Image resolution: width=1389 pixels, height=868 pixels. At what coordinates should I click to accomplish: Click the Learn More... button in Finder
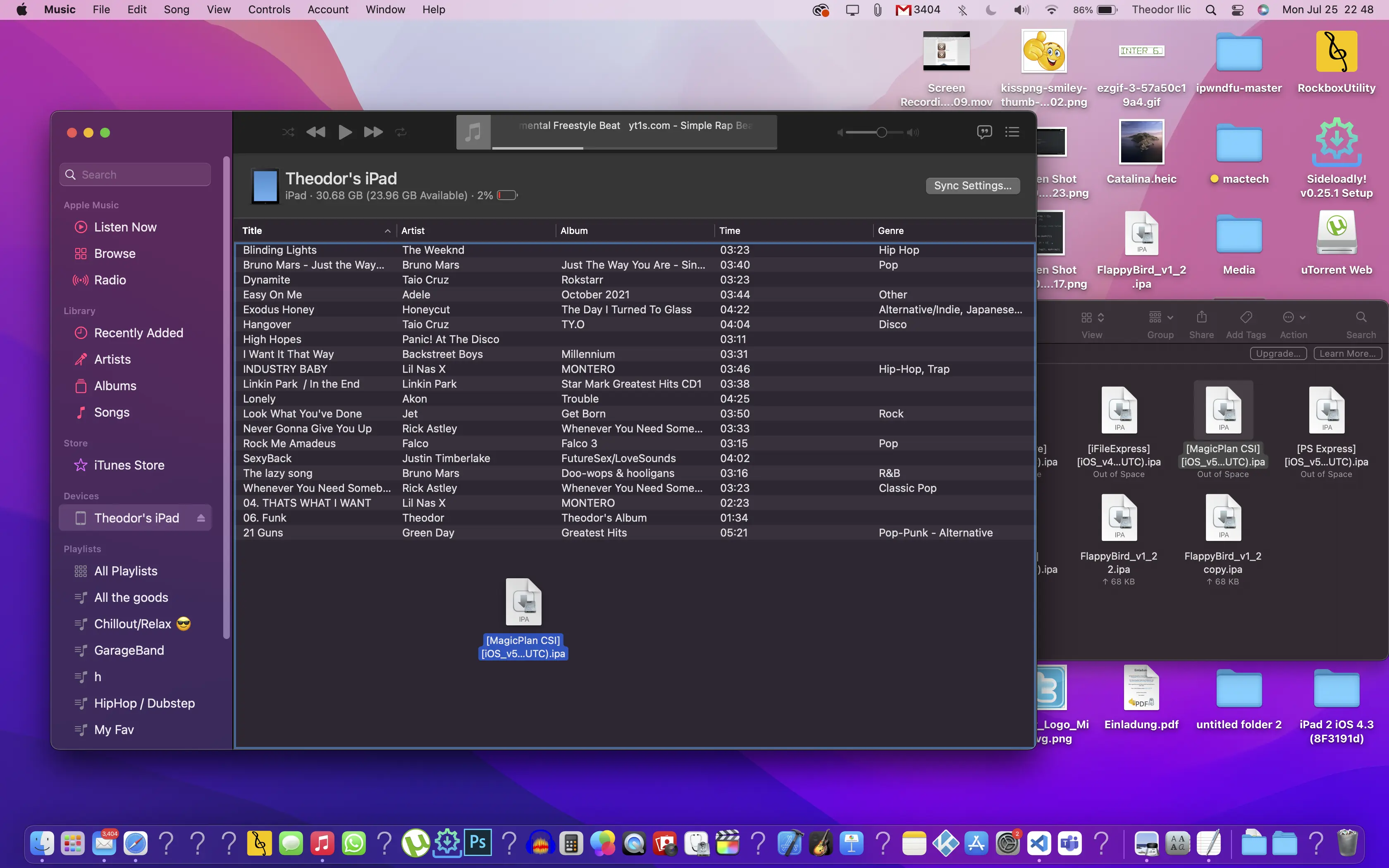coord(1347,354)
